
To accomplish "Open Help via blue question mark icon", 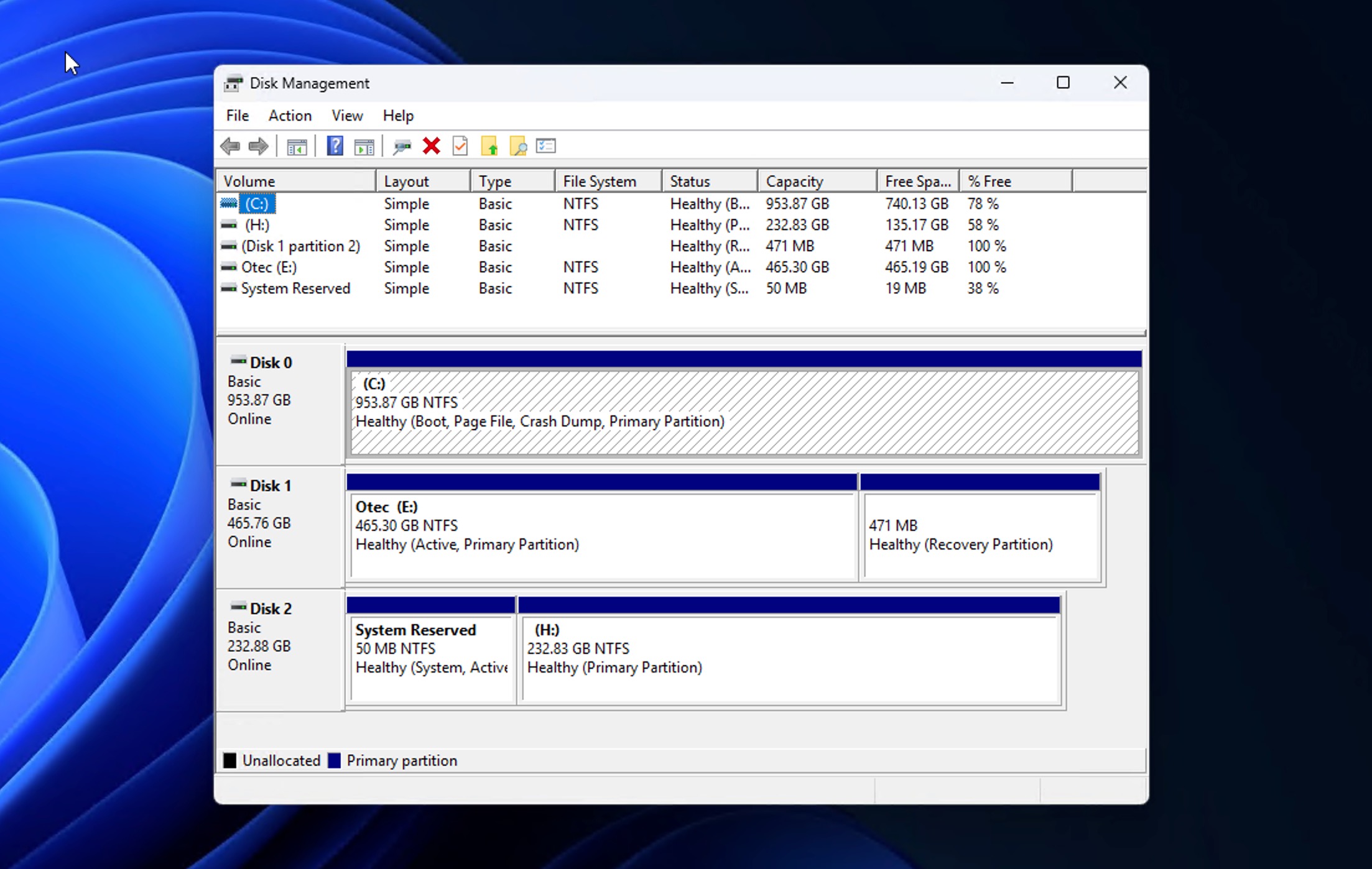I will coord(335,146).
